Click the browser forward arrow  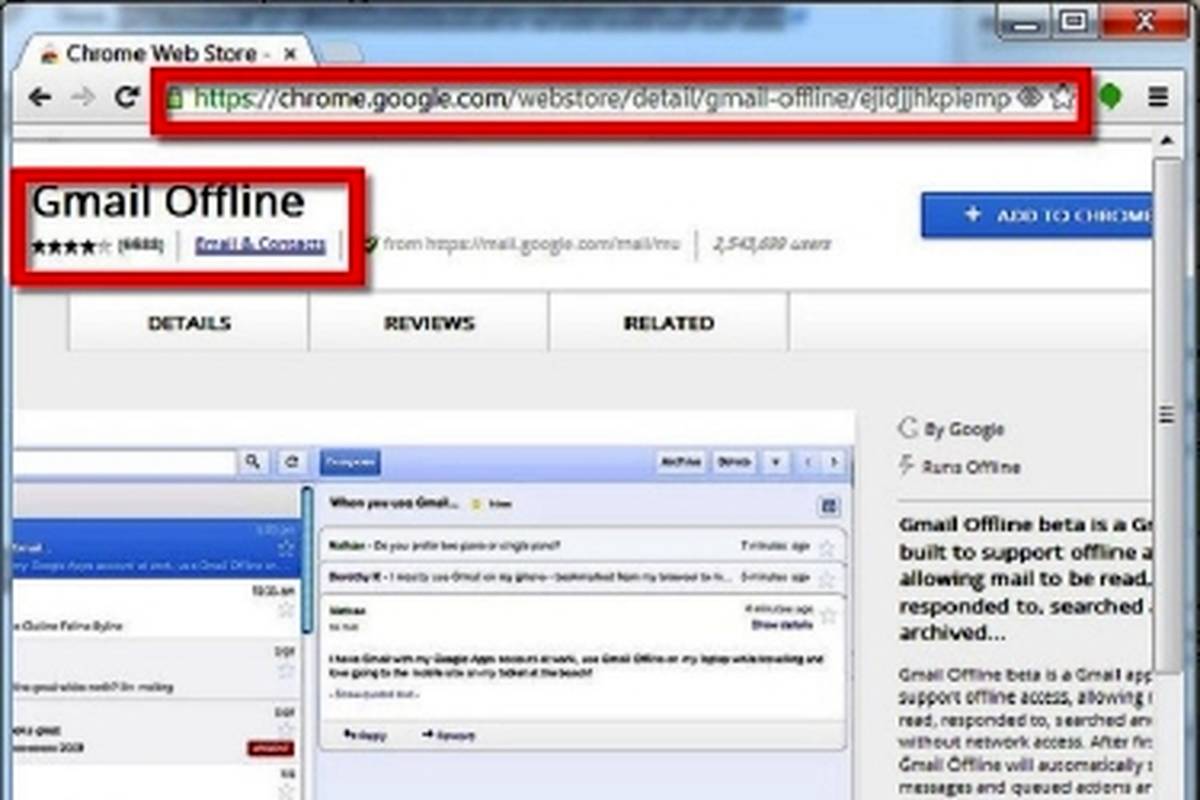pyautogui.click(x=83, y=97)
